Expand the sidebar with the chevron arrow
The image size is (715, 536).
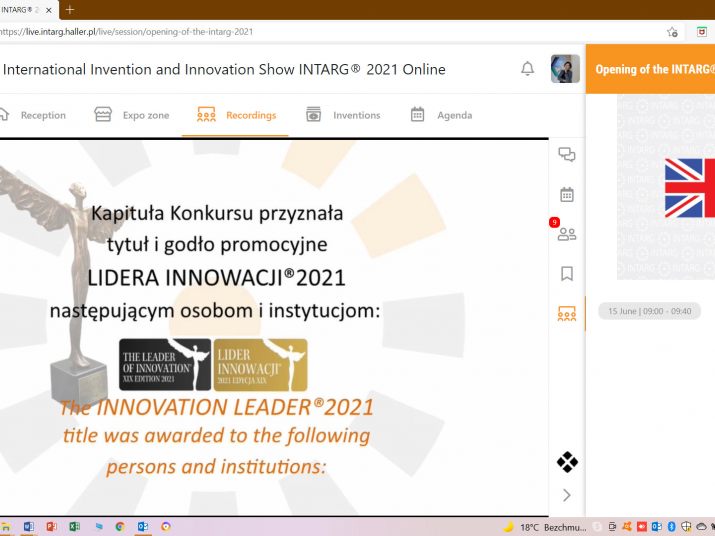pos(567,495)
